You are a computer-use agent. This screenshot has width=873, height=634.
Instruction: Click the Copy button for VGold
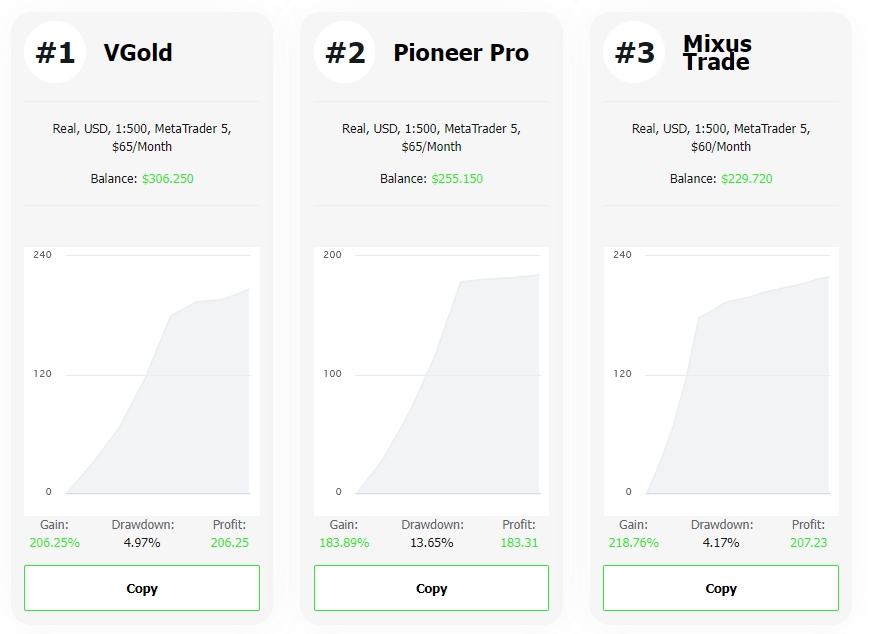[x=142, y=588]
